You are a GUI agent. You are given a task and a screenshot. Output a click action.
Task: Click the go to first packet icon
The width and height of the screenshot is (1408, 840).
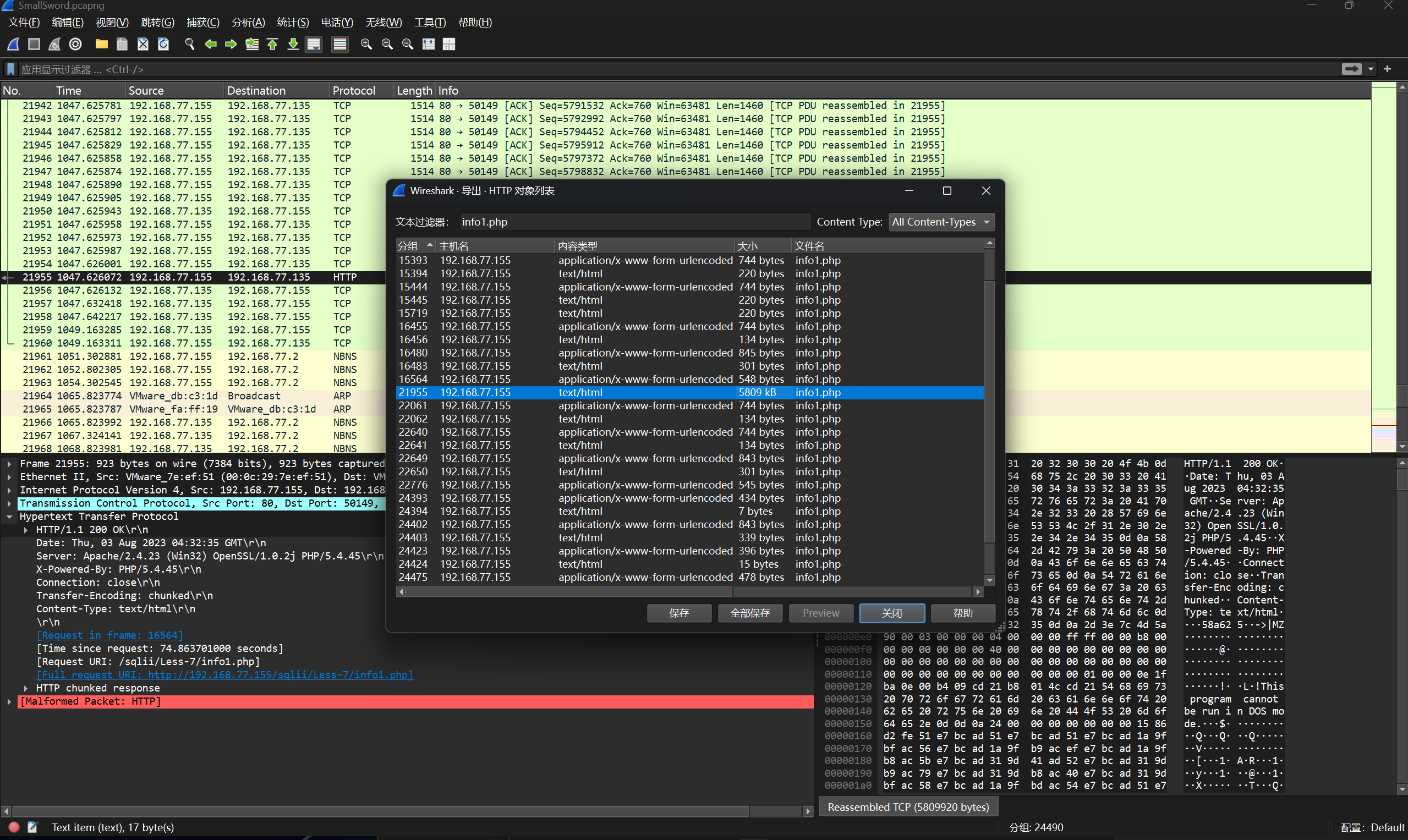click(x=272, y=44)
